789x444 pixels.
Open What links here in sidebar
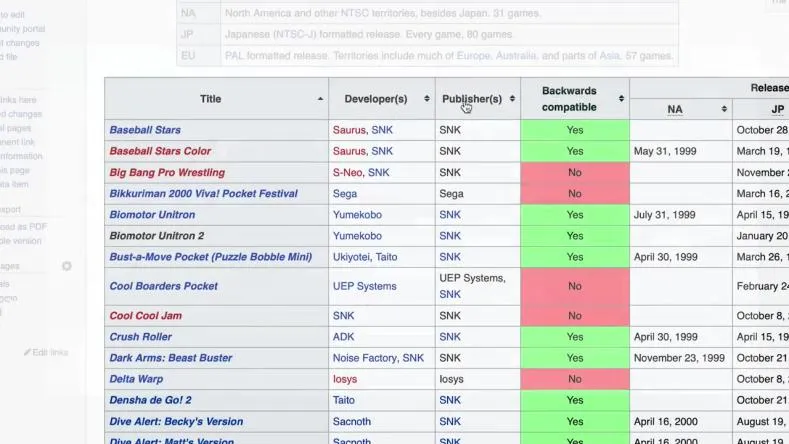(18, 100)
